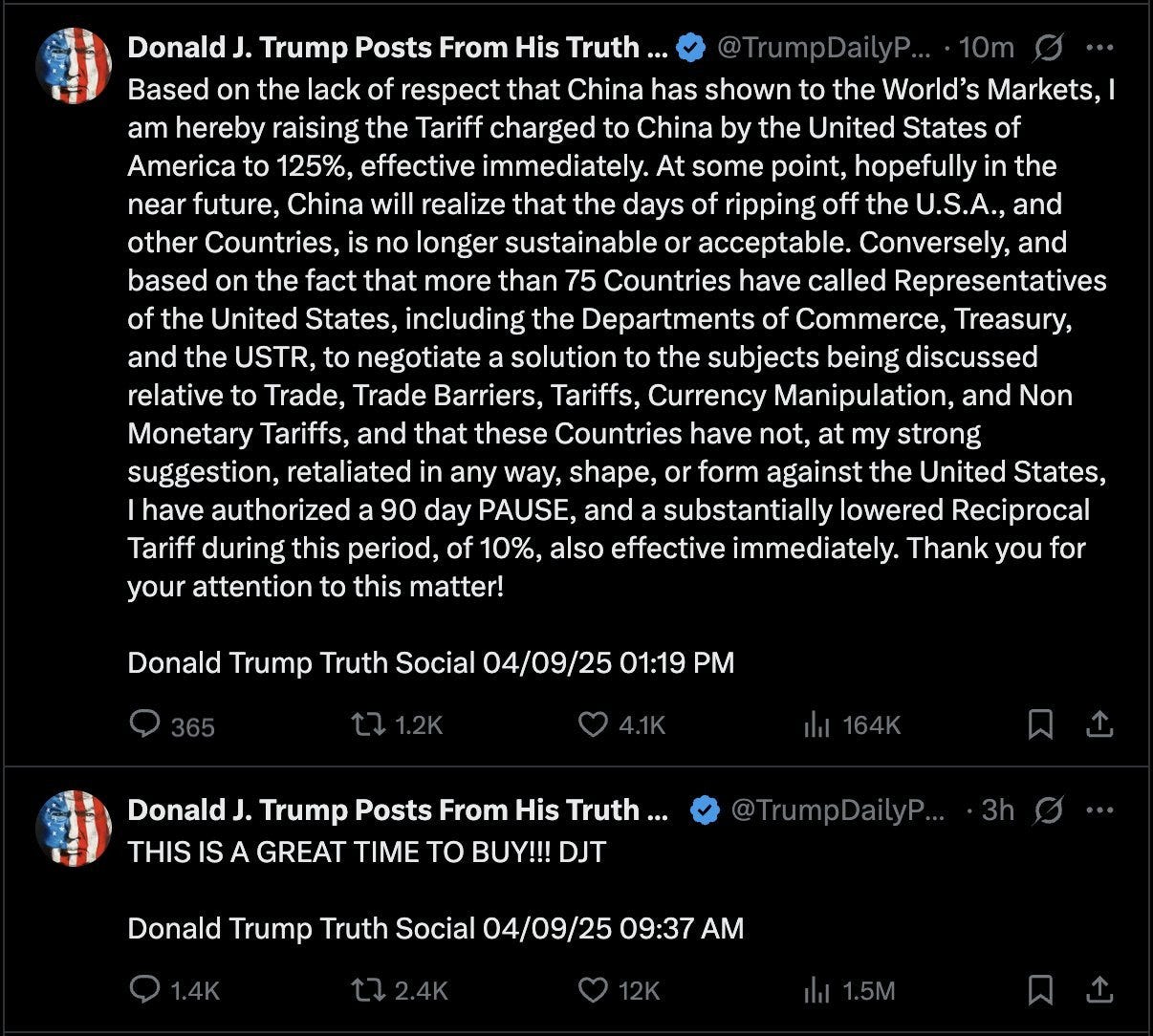Bookmark the tariff announcement post

(x=1040, y=725)
